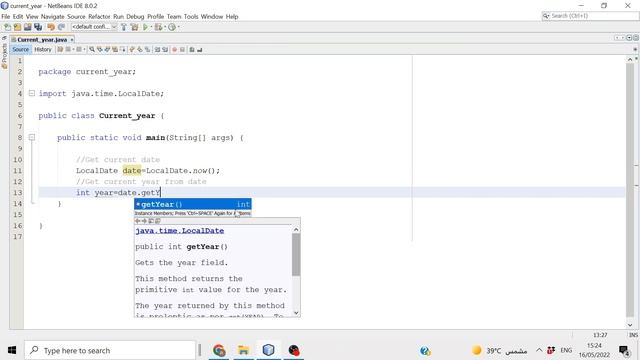This screenshot has height=360, width=640.
Task: Open the Tools menu
Action: pos(191,16)
